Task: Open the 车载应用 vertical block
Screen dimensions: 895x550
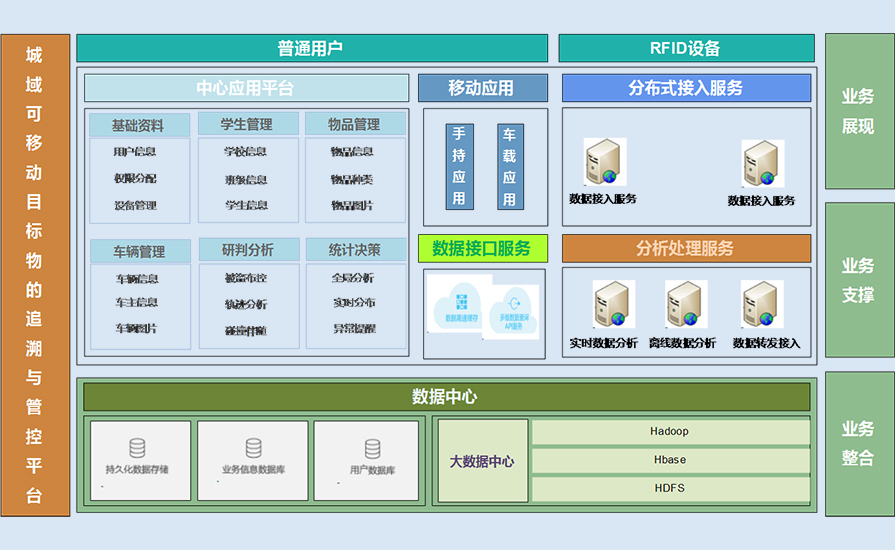Action: pyautogui.click(x=510, y=166)
